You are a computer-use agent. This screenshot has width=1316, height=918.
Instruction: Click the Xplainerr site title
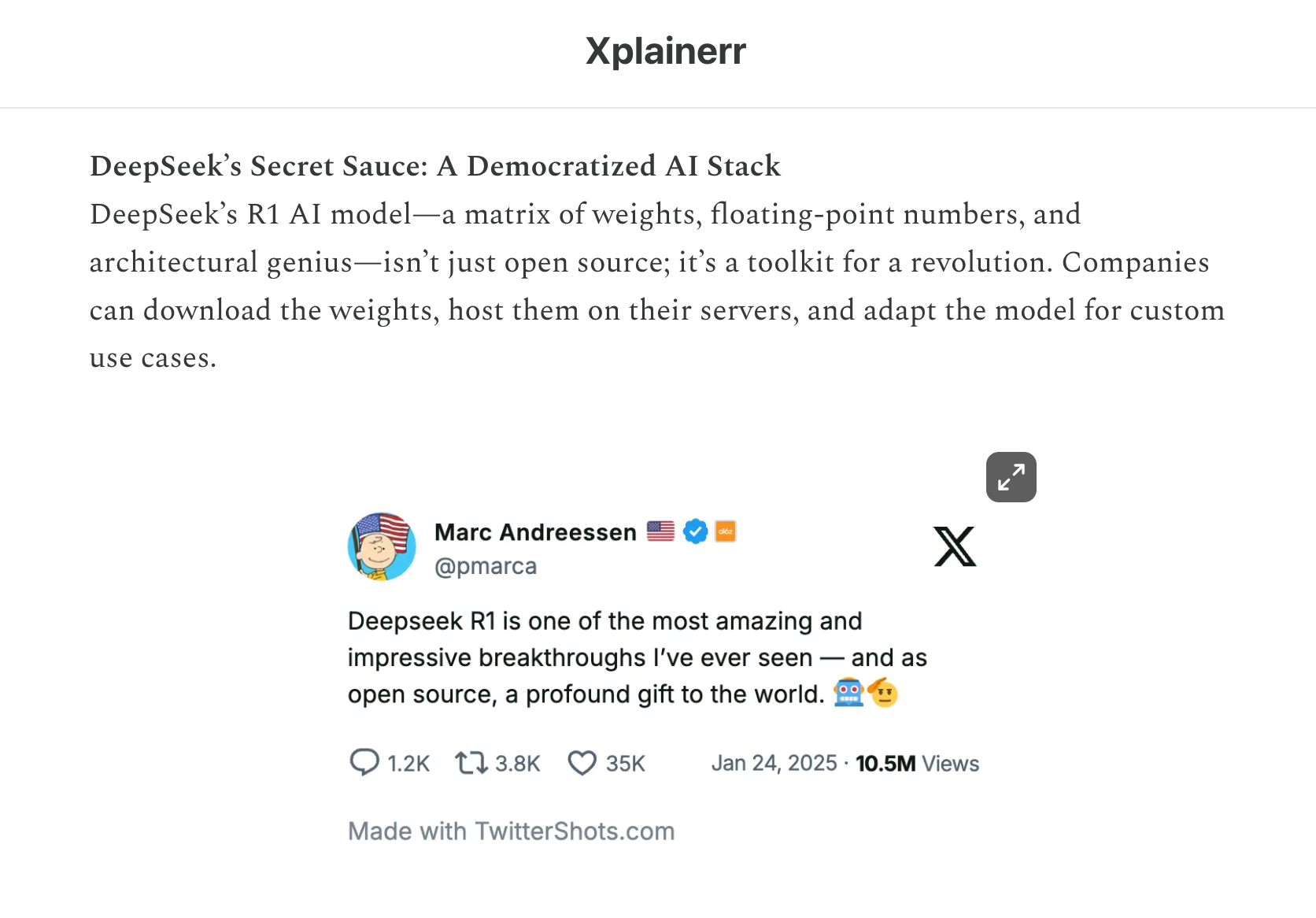(x=664, y=50)
